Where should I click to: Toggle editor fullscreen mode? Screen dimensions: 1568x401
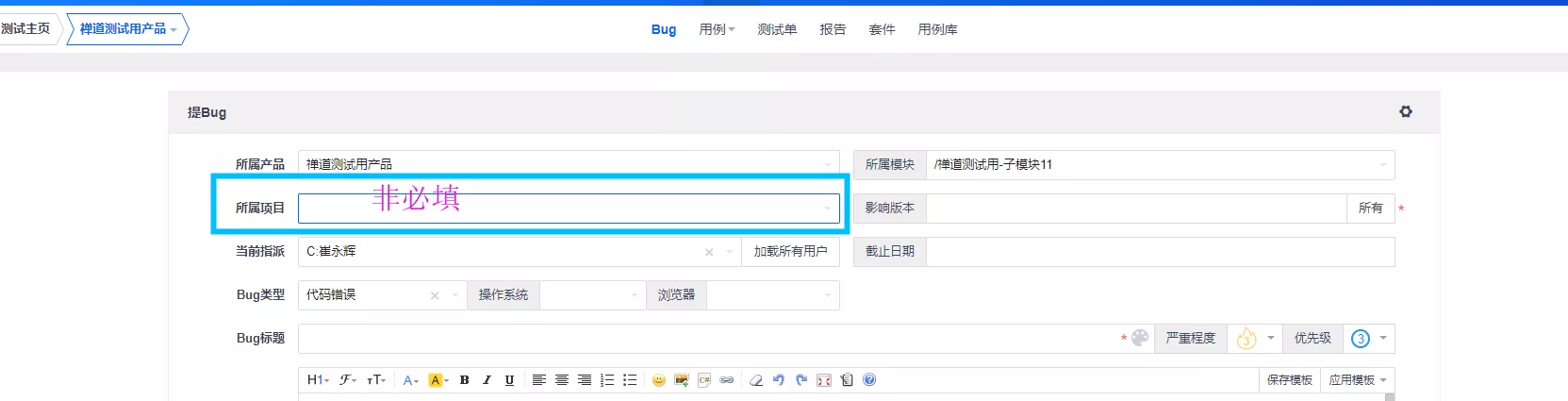click(824, 380)
